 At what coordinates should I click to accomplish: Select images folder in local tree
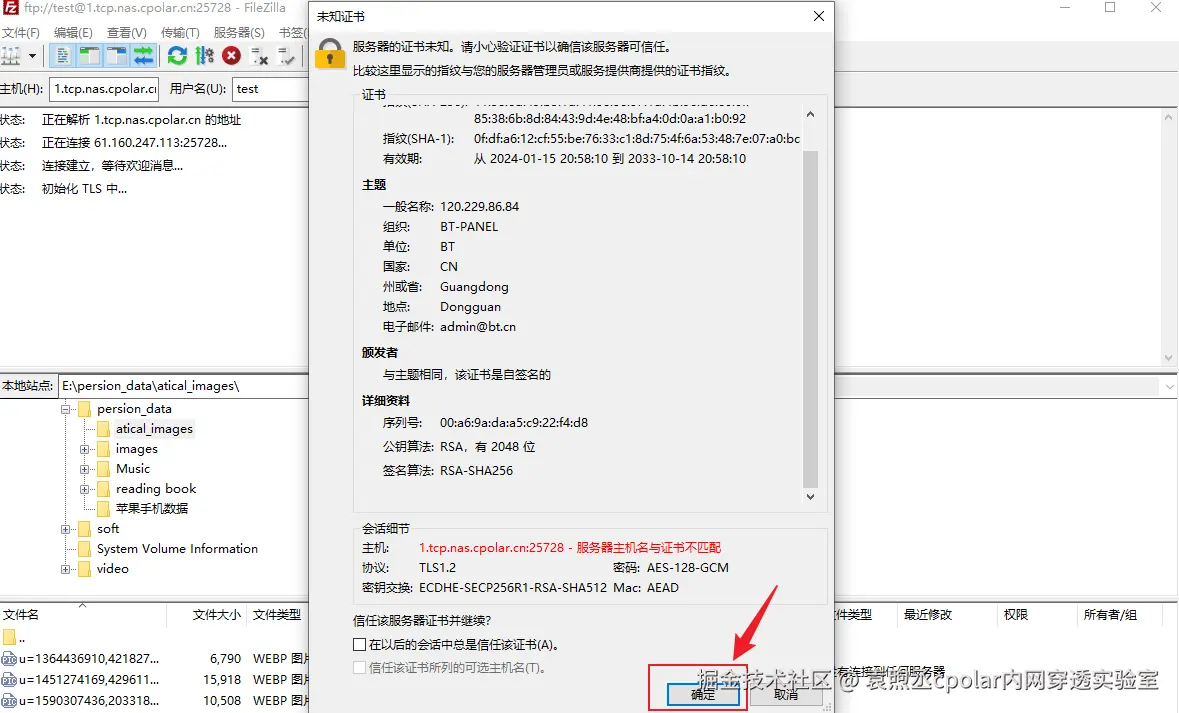pyautogui.click(x=137, y=449)
